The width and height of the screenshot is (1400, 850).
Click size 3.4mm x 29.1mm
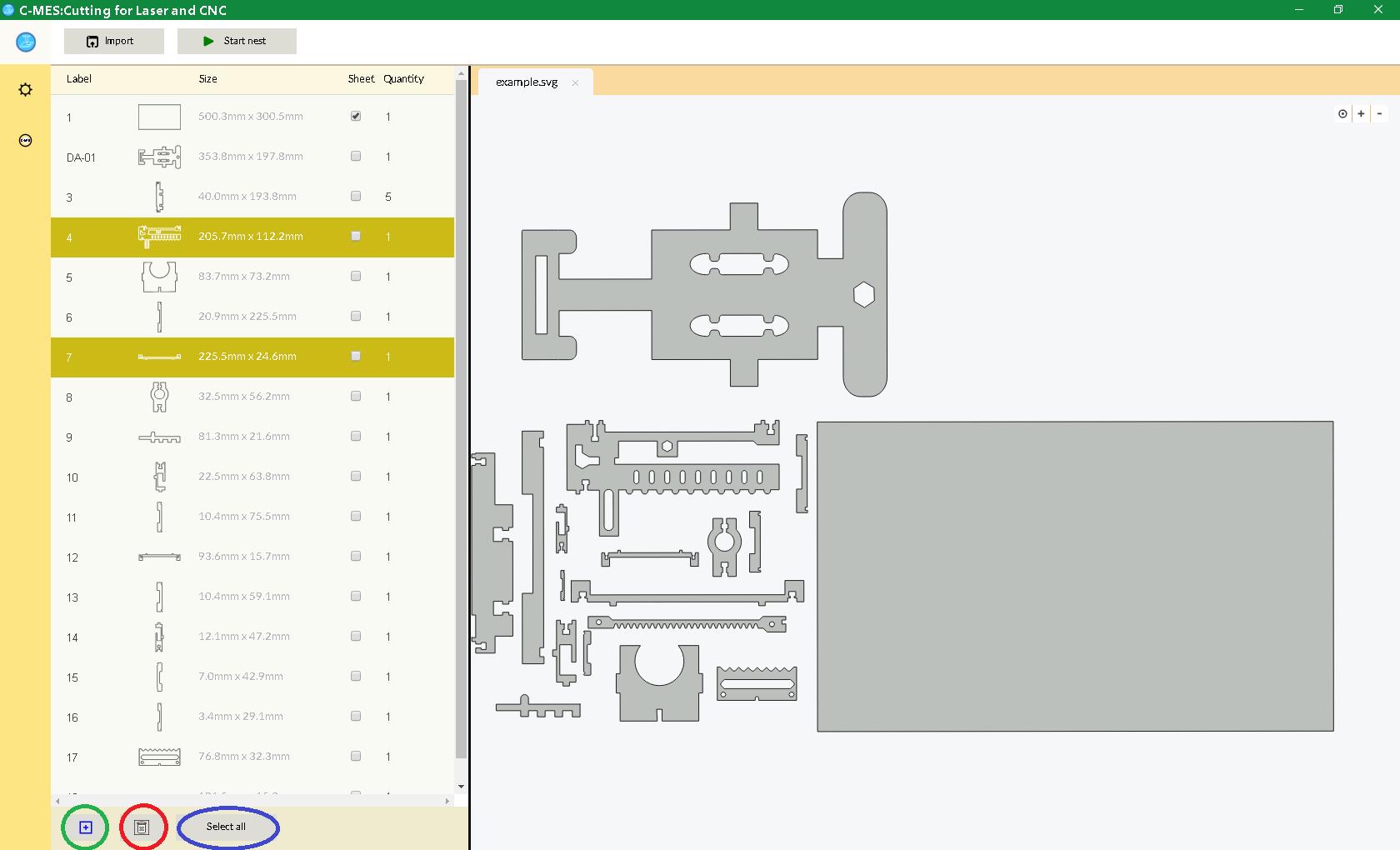(x=241, y=717)
